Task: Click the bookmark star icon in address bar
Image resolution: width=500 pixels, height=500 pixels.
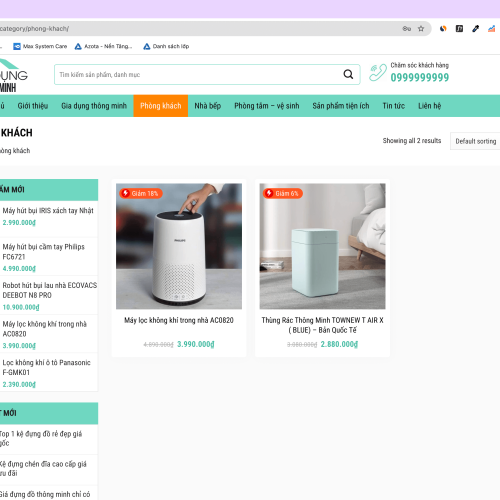Action: [421, 29]
